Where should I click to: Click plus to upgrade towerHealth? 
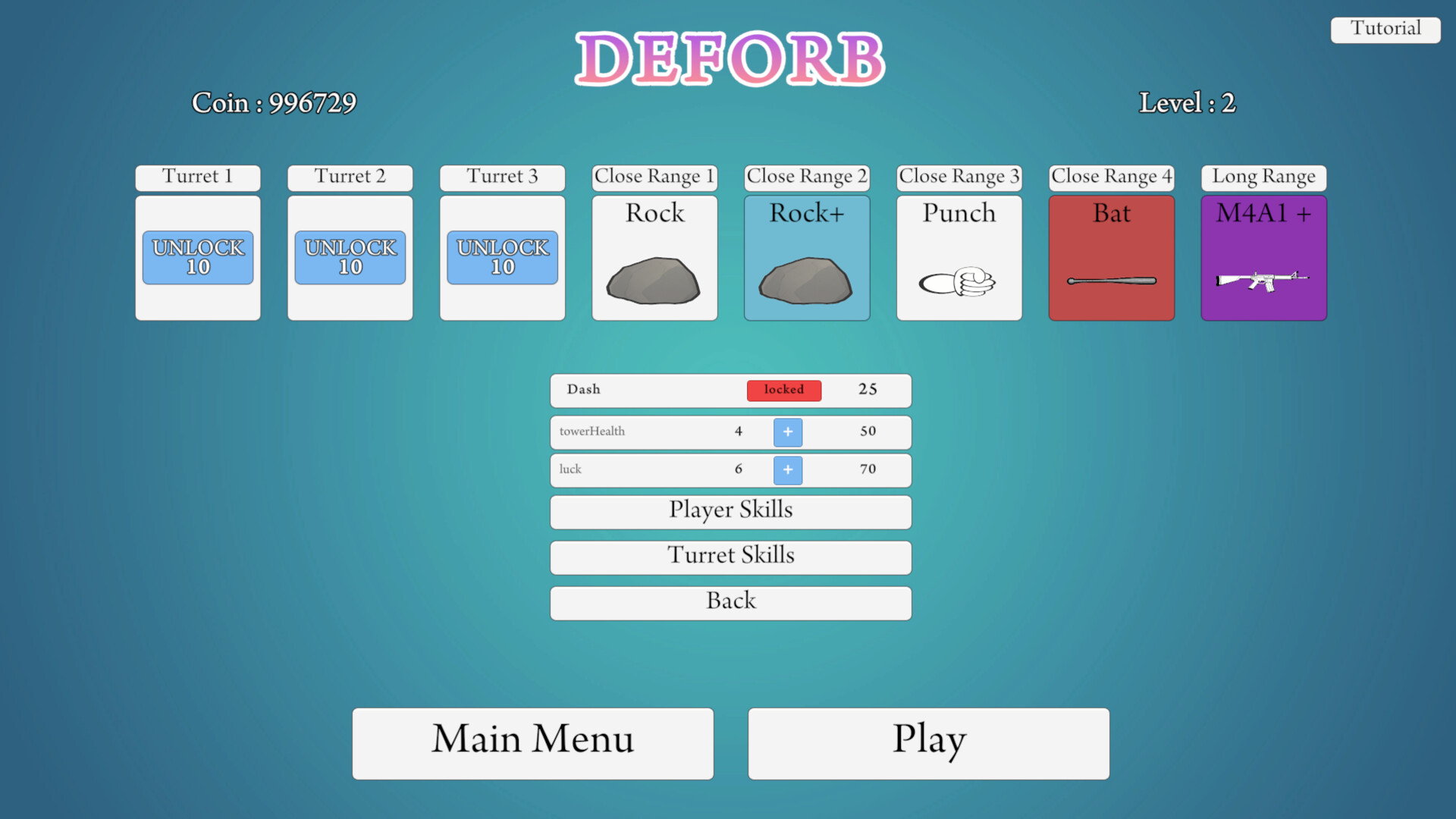[788, 431]
